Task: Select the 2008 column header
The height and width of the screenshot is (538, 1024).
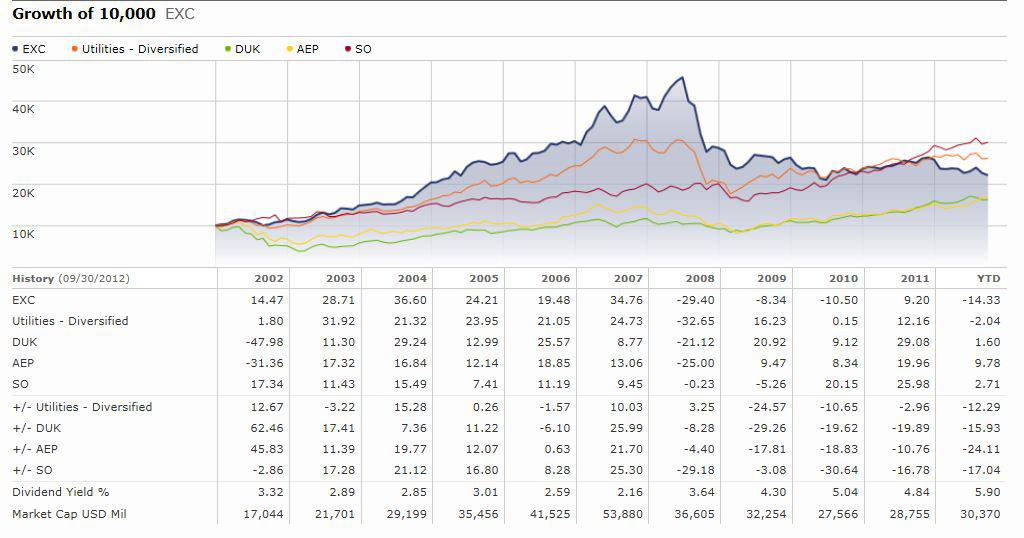Action: click(700, 278)
